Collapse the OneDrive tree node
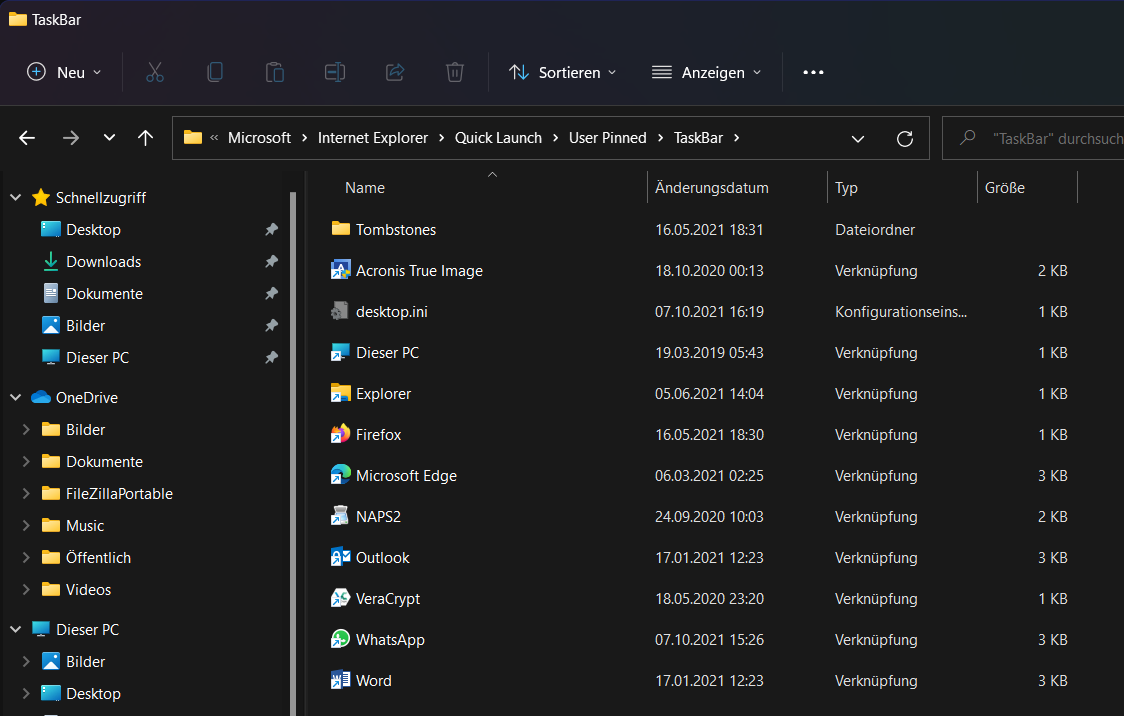This screenshot has width=1124, height=716. (x=16, y=397)
